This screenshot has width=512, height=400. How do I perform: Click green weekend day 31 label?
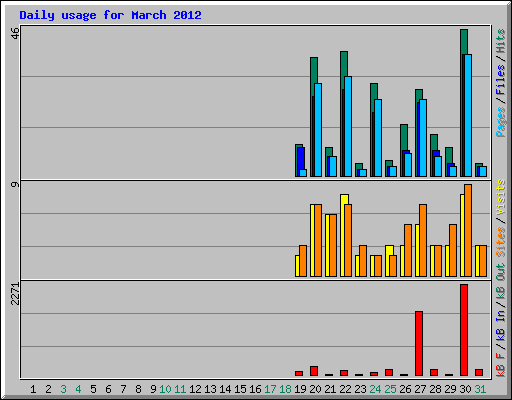click(480, 389)
